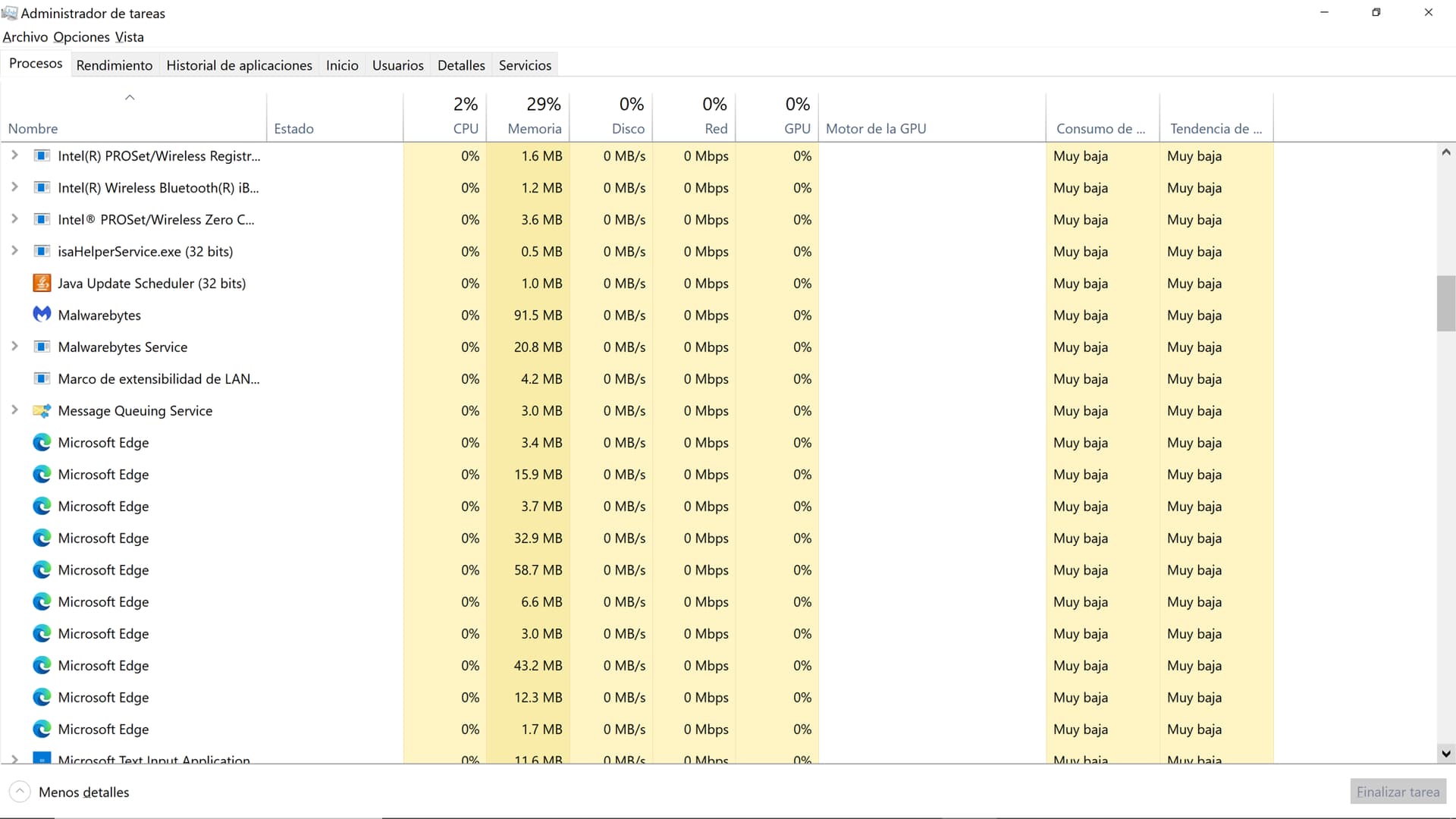
Task: Click the Edge icon using 6.6 MB
Action: 42,602
